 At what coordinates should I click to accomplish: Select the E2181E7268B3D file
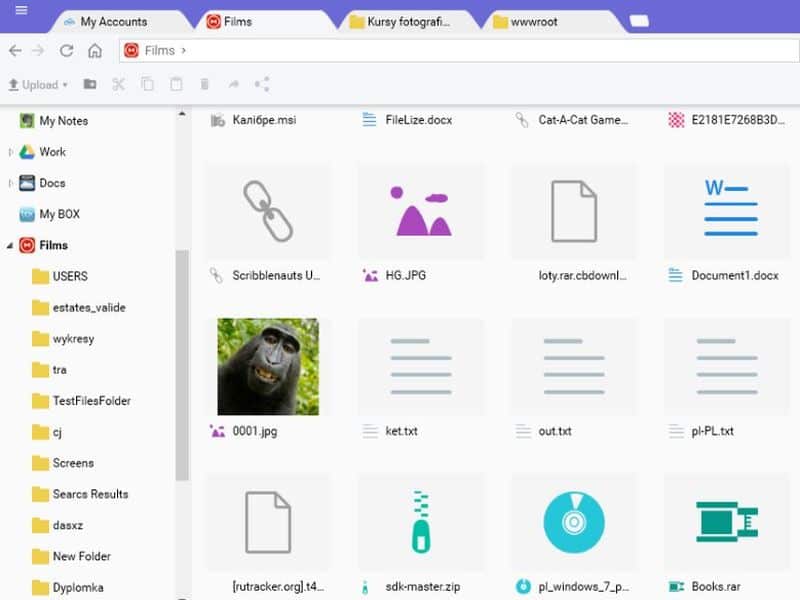pos(727,120)
